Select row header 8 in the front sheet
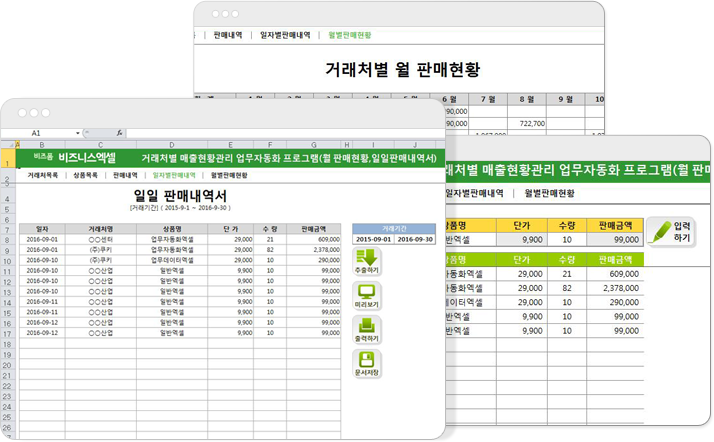The height and width of the screenshot is (442, 714). 7,240
